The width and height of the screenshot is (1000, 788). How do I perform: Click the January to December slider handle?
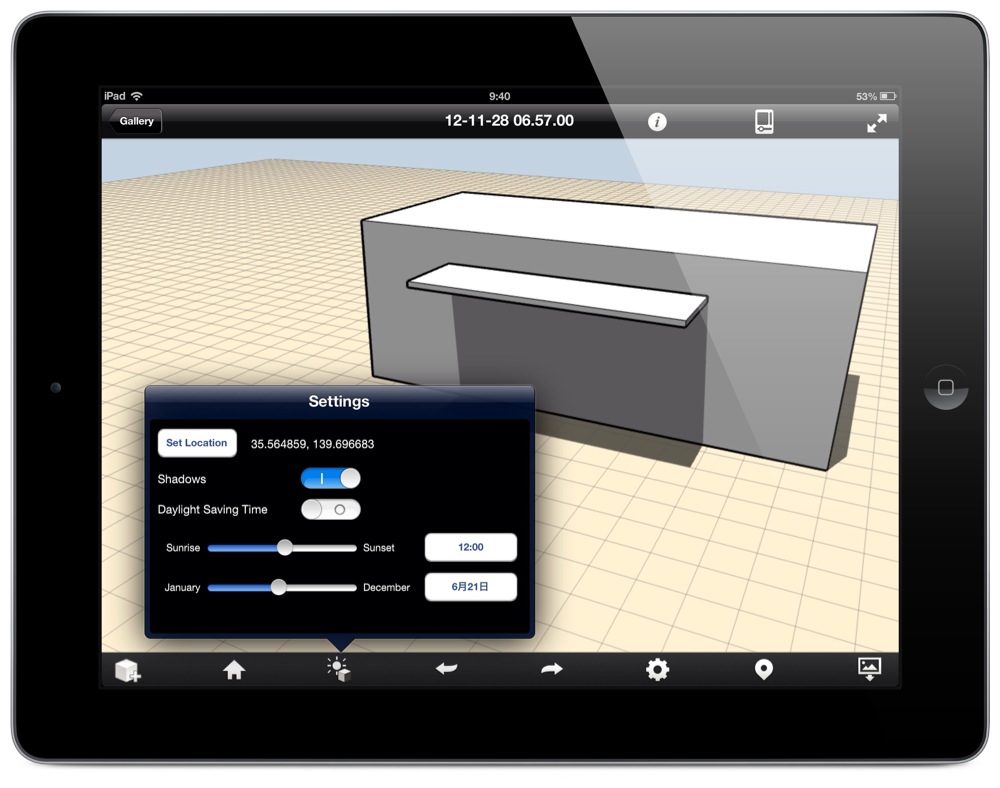pyautogui.click(x=279, y=588)
